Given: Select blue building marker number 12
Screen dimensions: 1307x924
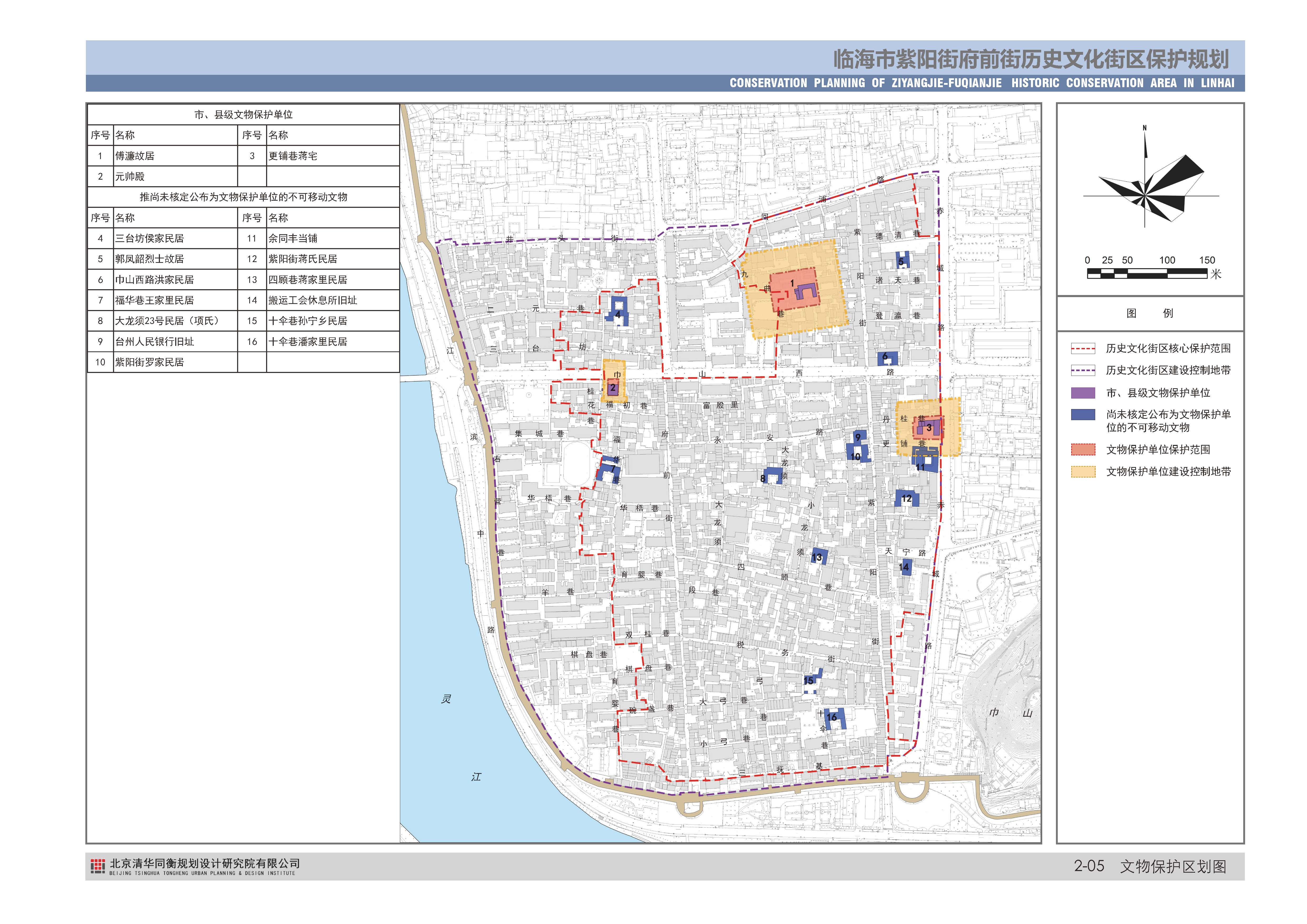Looking at the screenshot, I should click(x=906, y=498).
